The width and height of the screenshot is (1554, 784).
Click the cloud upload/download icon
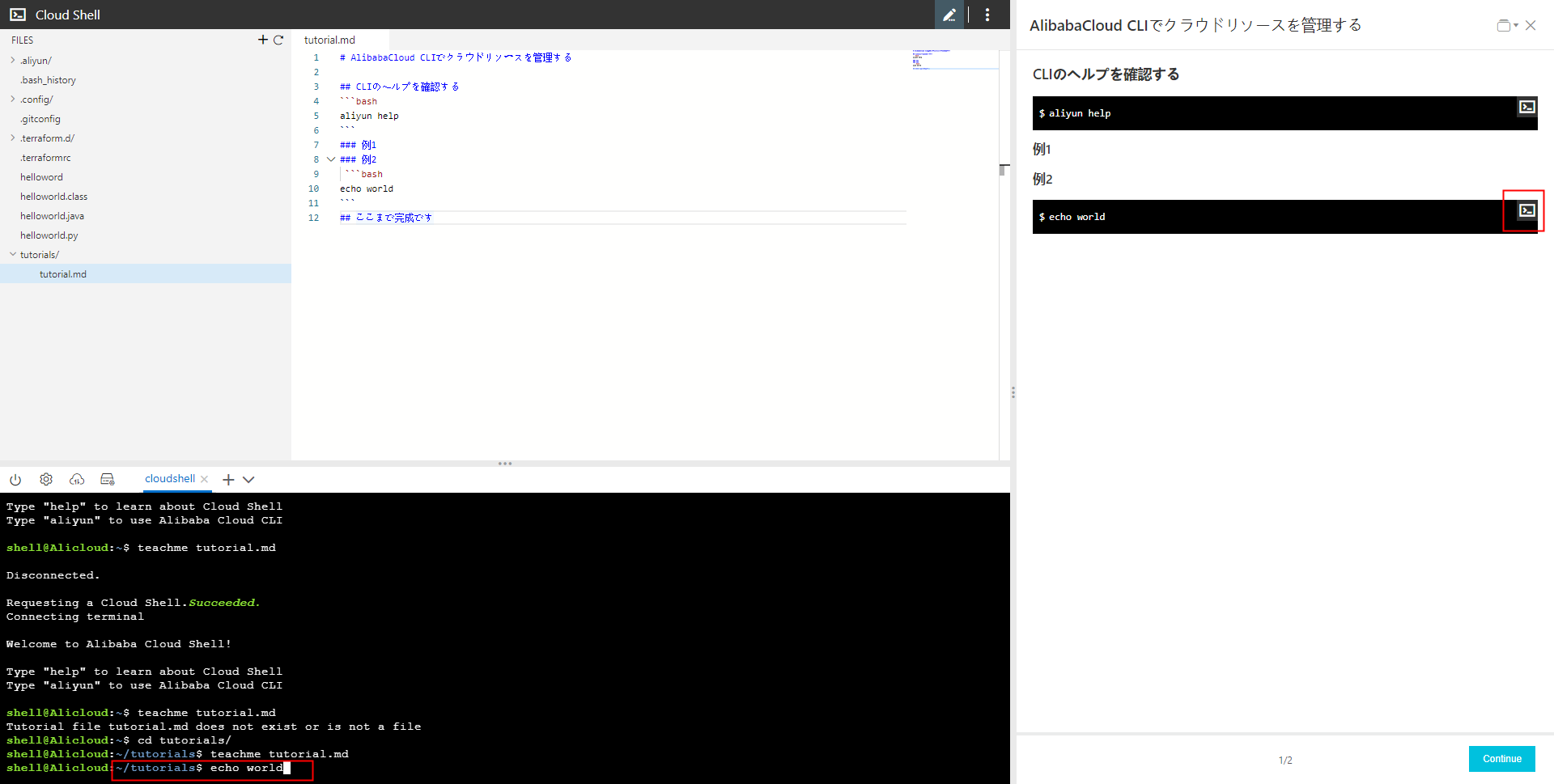click(77, 479)
